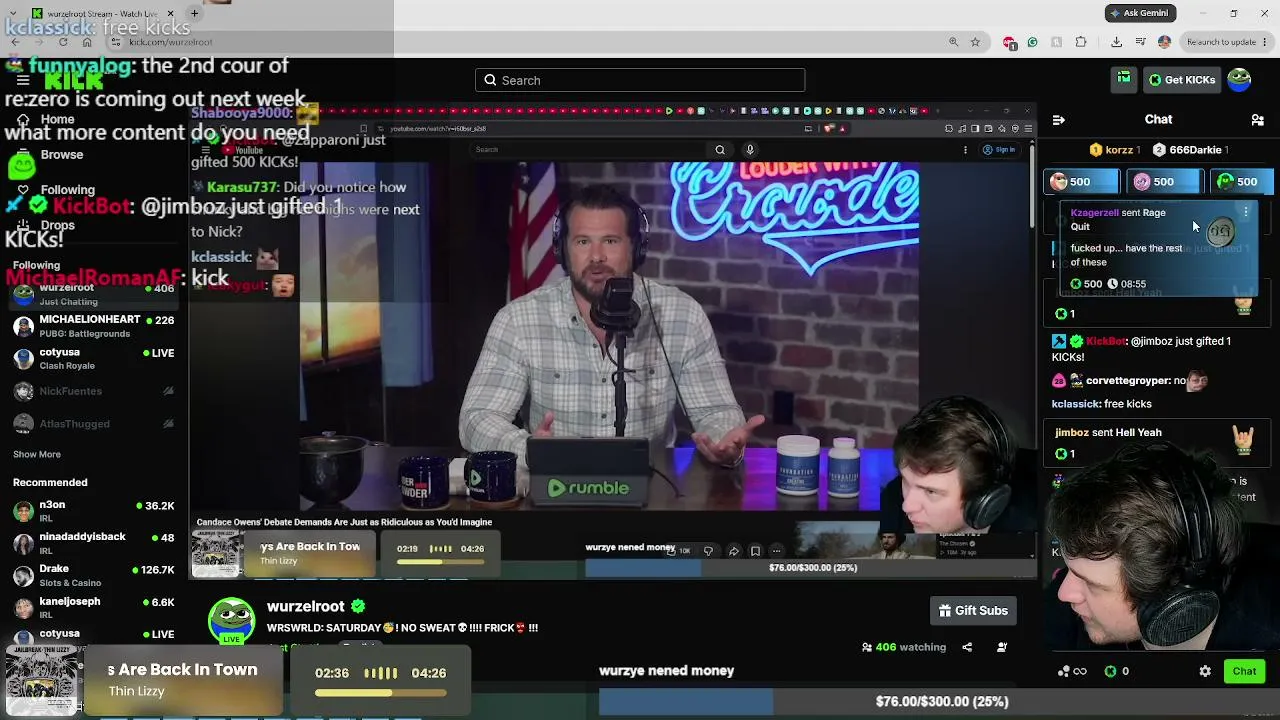The width and height of the screenshot is (1280, 720).
Task: Open recommended channel Drake
Action: coord(95,575)
